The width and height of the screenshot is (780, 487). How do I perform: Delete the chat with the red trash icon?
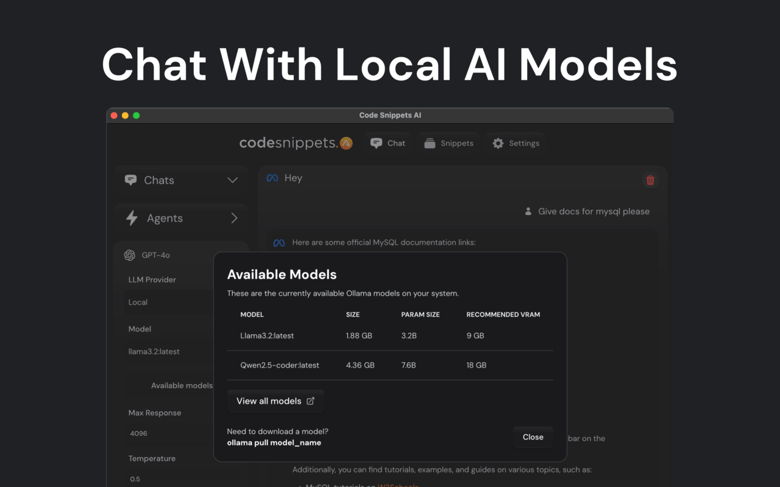pyautogui.click(x=650, y=180)
